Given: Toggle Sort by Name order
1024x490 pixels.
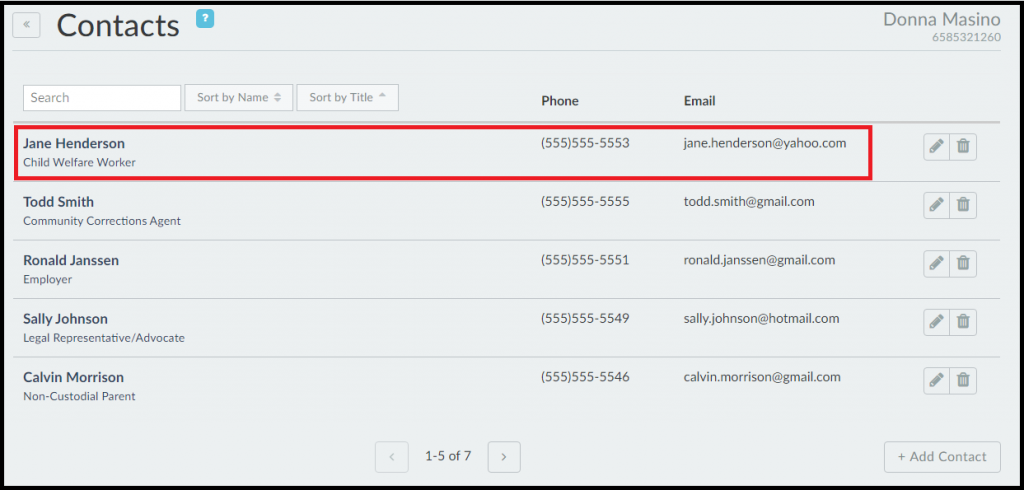Looking at the screenshot, I should (238, 97).
